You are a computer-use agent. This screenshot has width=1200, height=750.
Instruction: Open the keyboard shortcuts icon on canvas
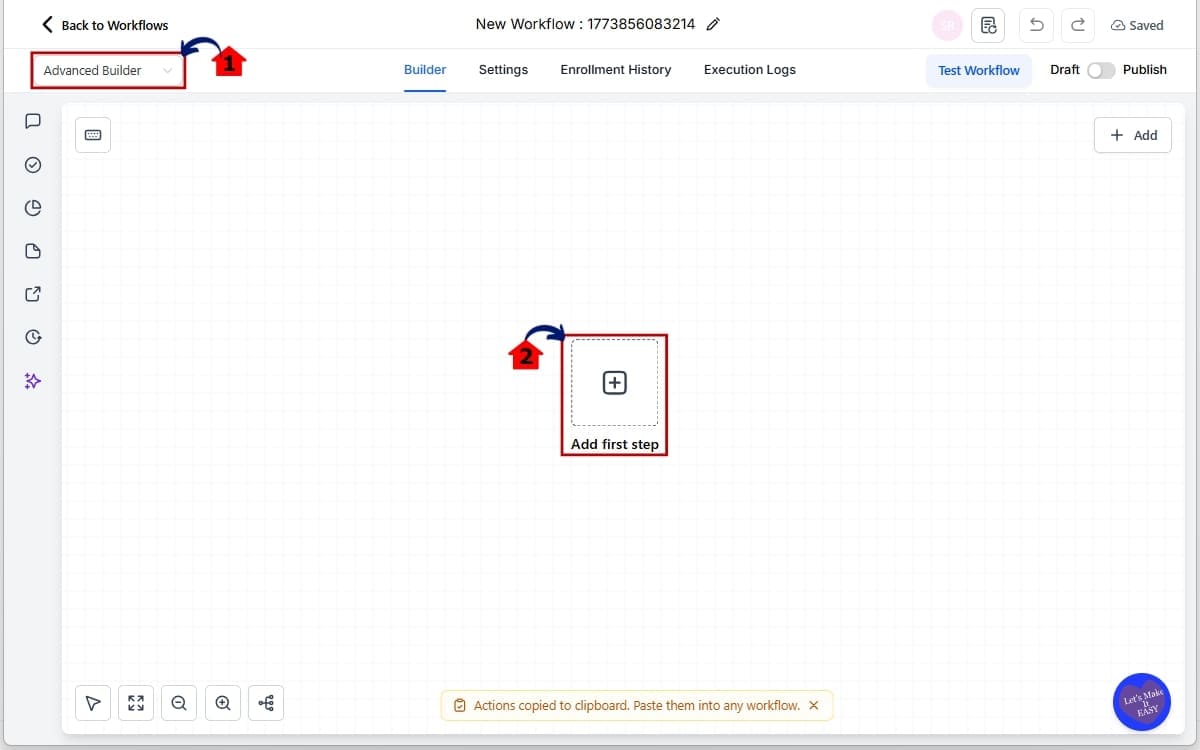click(92, 134)
